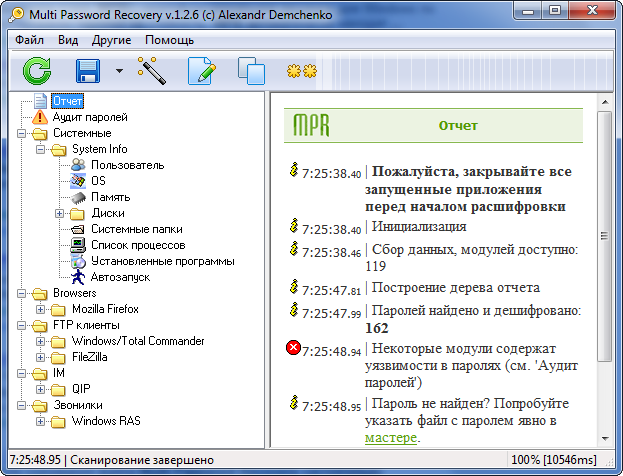Viewport: 623px width, 476px height.
Task: Click the FileZilla folder icon
Action: (58, 358)
